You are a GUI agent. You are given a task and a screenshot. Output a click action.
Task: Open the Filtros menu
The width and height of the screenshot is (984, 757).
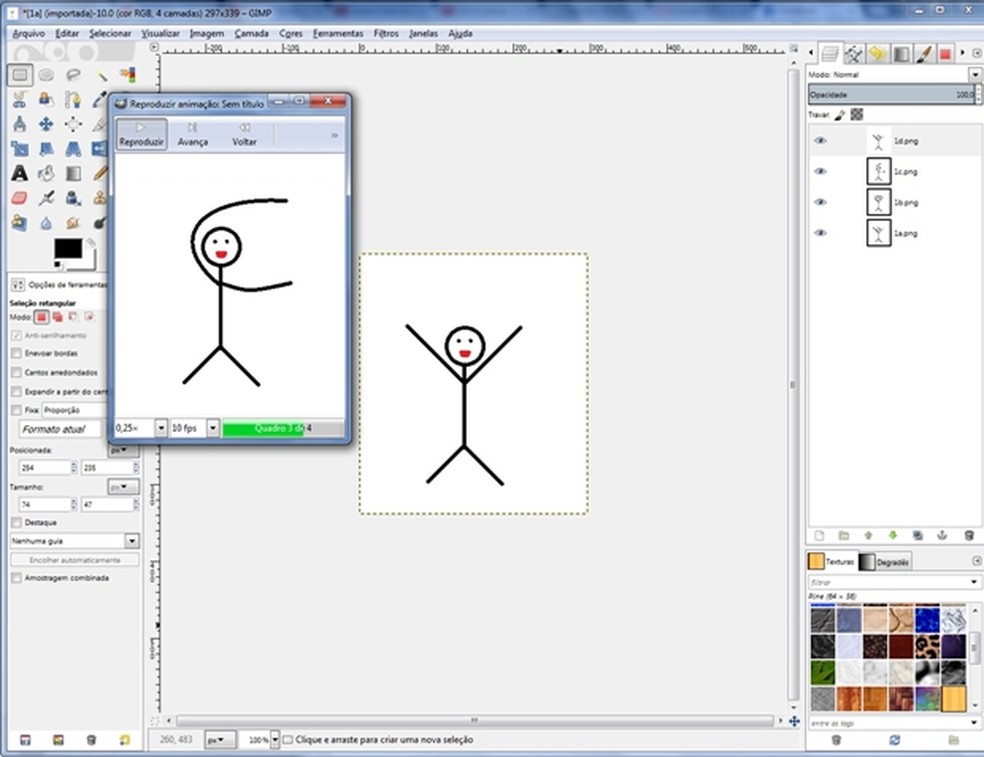(386, 33)
